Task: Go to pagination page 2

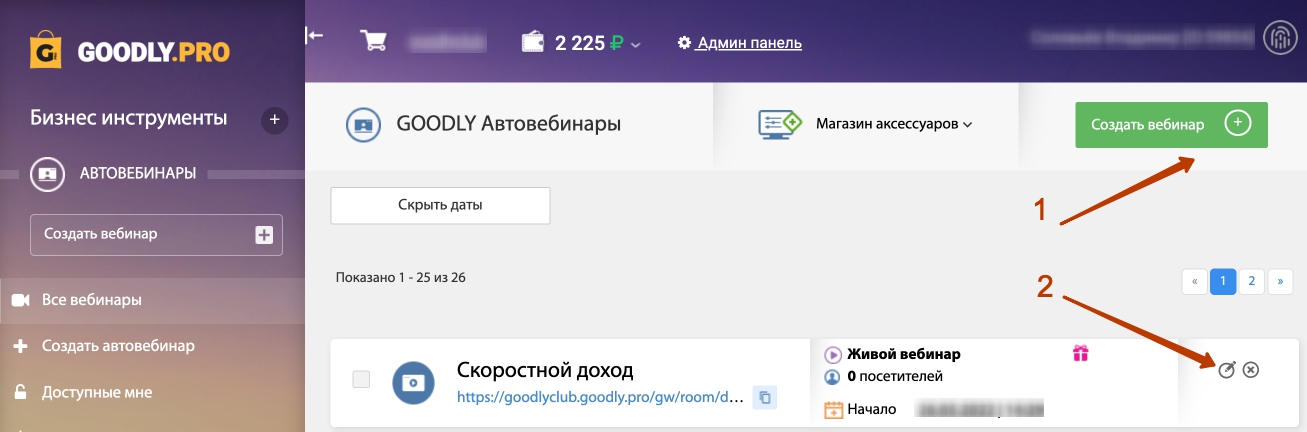Action: pyautogui.click(x=1251, y=281)
